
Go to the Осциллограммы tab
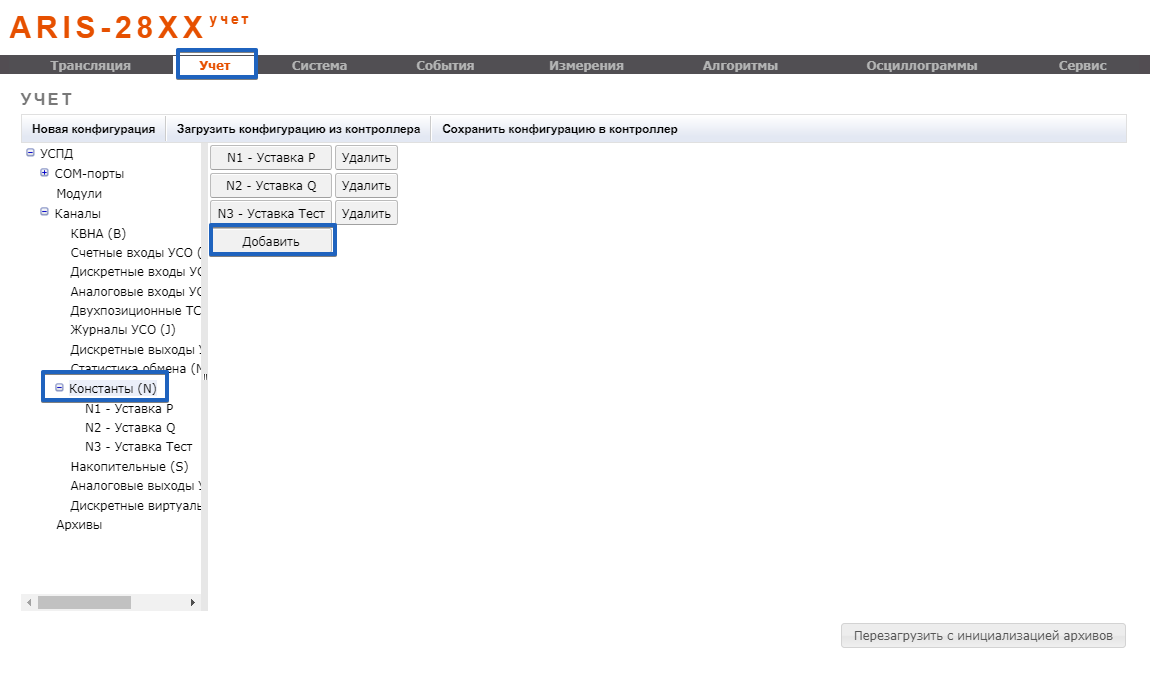click(x=921, y=66)
